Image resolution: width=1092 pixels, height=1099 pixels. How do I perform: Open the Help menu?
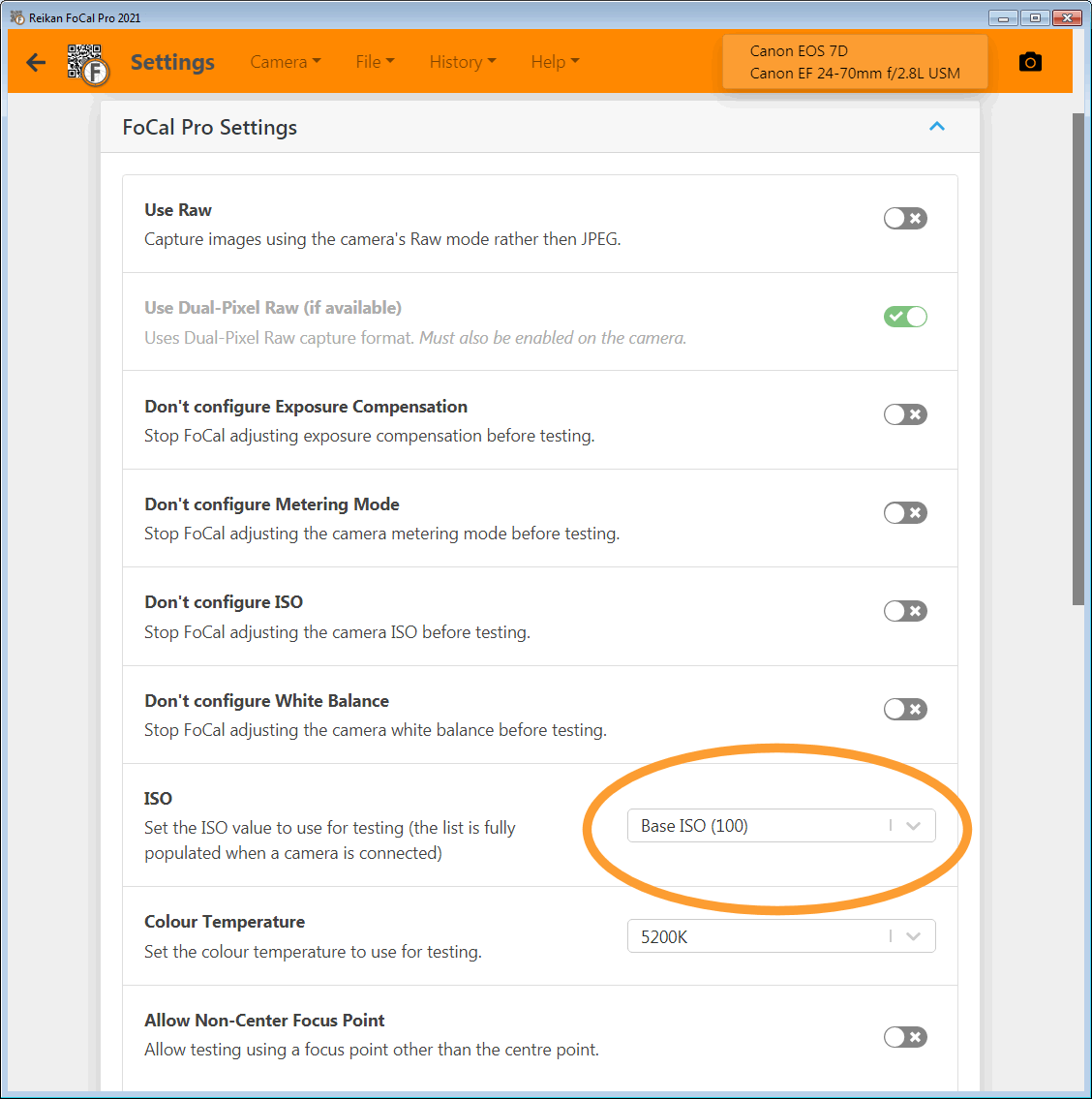click(x=555, y=62)
